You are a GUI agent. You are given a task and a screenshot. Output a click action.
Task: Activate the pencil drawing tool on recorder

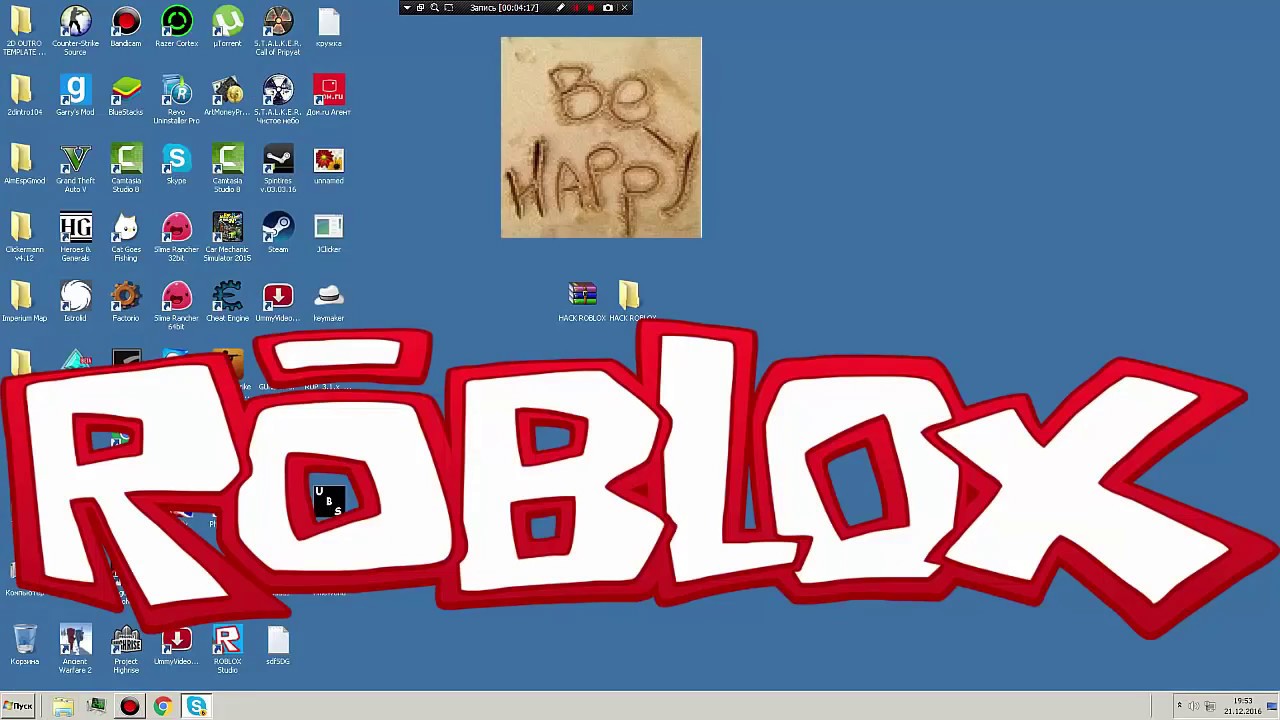pyautogui.click(x=560, y=8)
